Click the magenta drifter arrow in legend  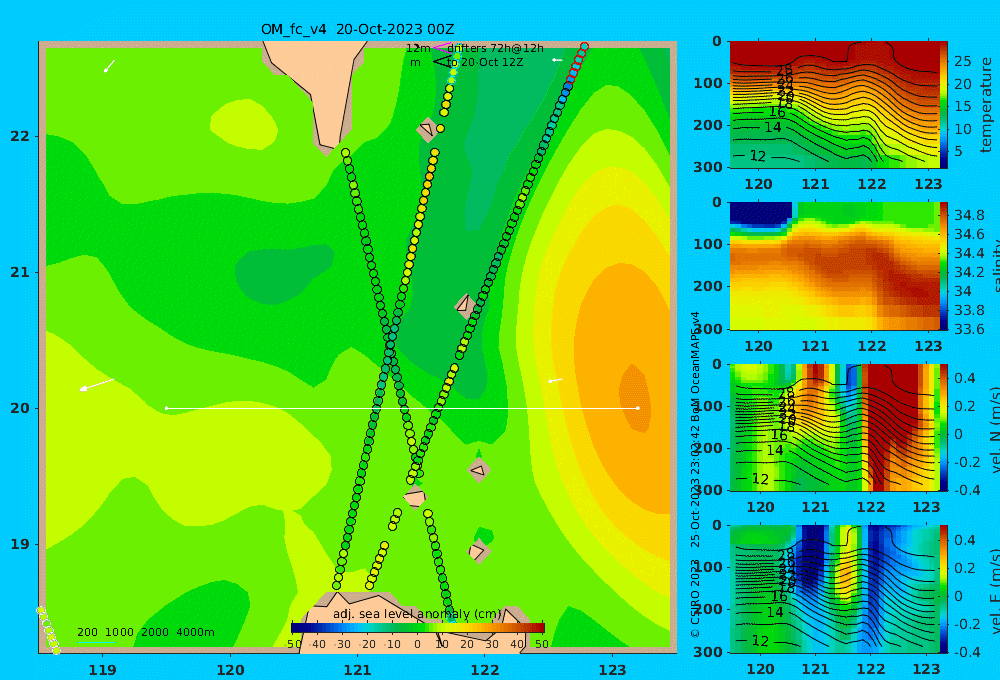(x=441, y=47)
